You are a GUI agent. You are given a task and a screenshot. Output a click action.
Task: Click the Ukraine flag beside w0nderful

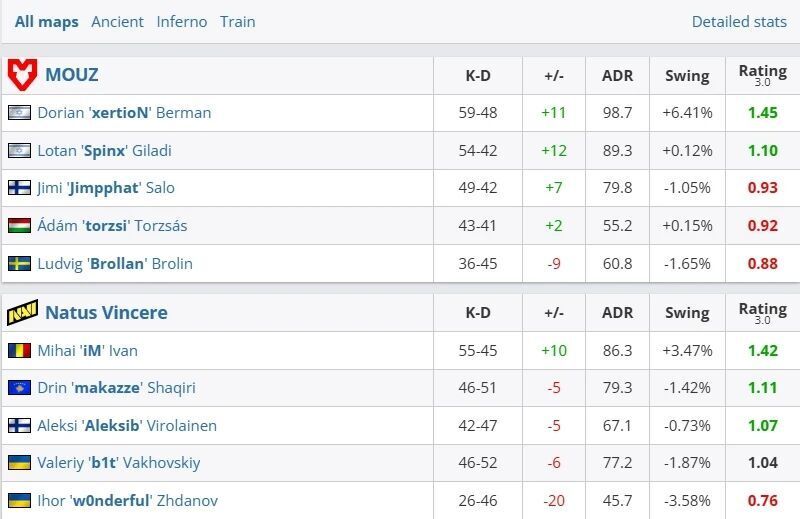[19, 500]
